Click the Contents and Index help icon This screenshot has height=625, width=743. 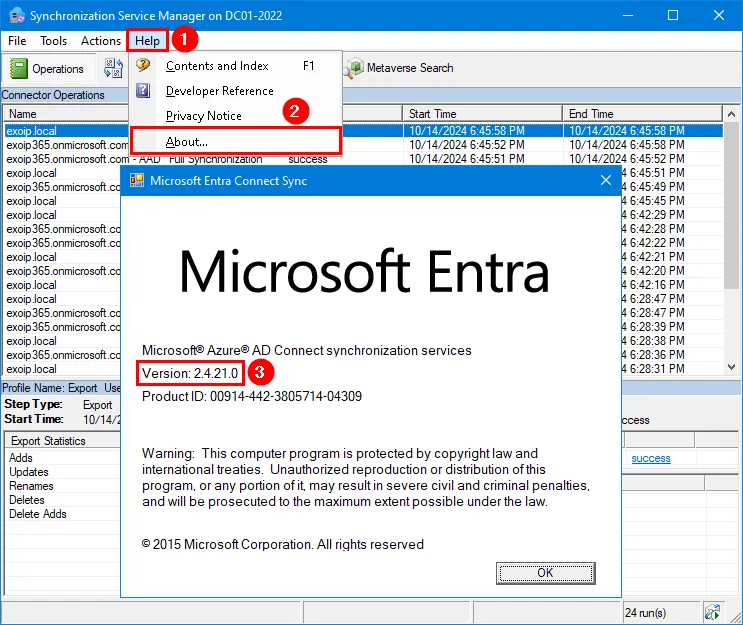pos(143,64)
